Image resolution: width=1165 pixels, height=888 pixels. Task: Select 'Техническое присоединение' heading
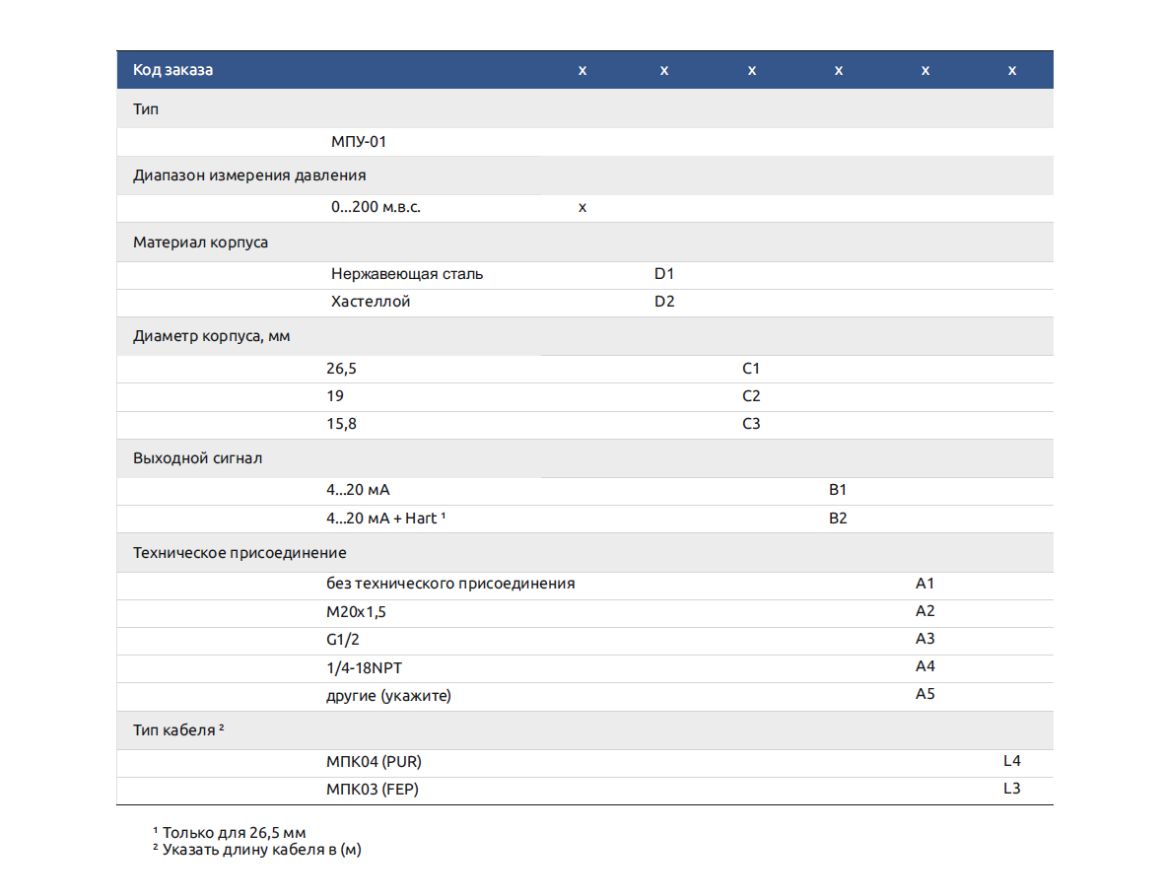tap(239, 553)
